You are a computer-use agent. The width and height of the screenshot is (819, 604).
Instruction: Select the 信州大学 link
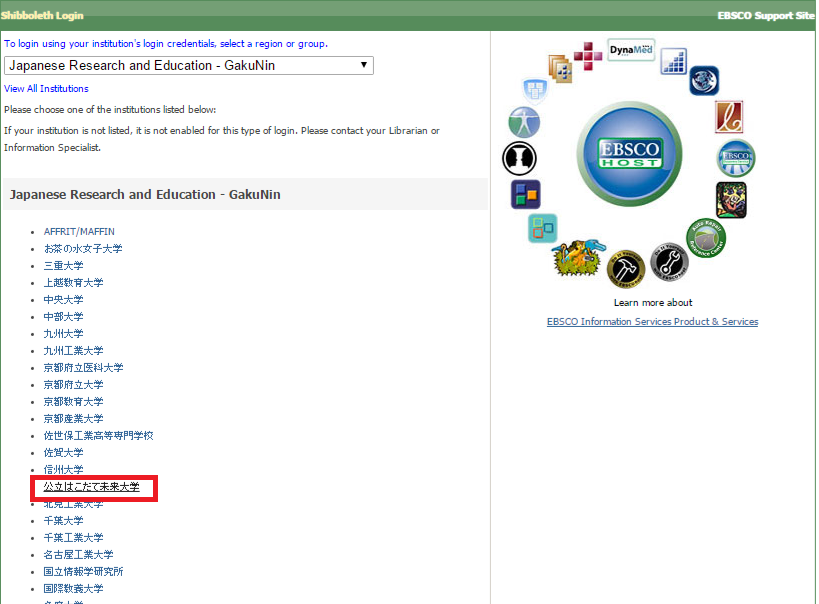pyautogui.click(x=64, y=470)
